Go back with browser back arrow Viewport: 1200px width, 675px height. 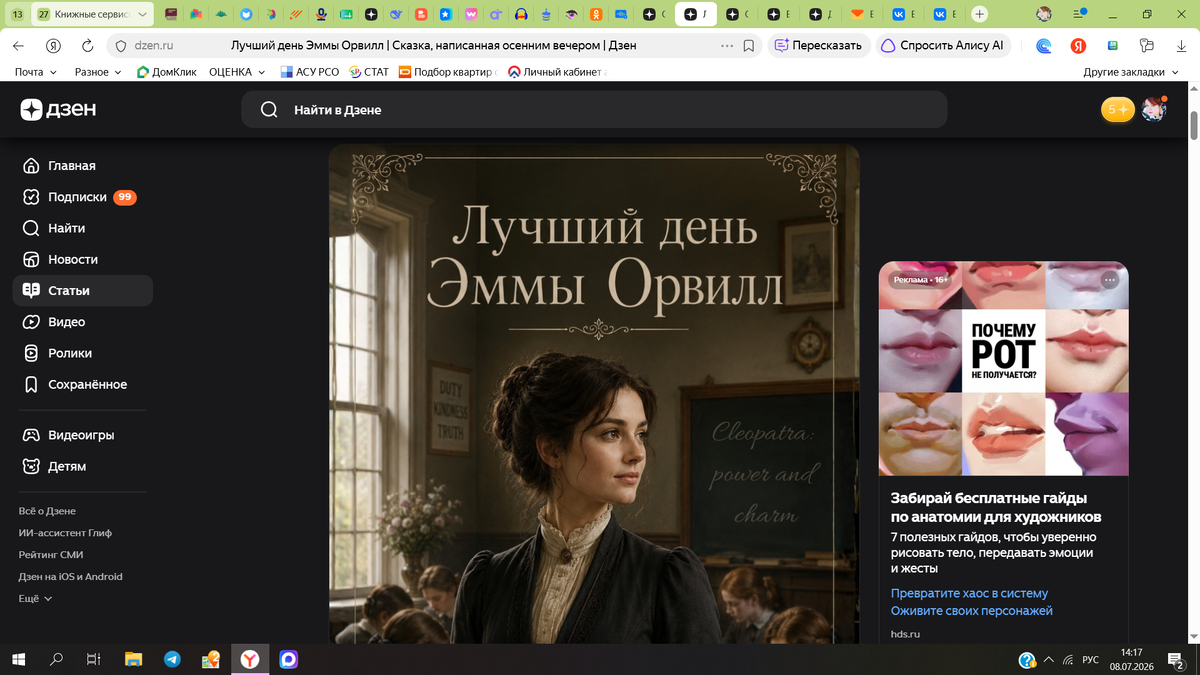19,45
